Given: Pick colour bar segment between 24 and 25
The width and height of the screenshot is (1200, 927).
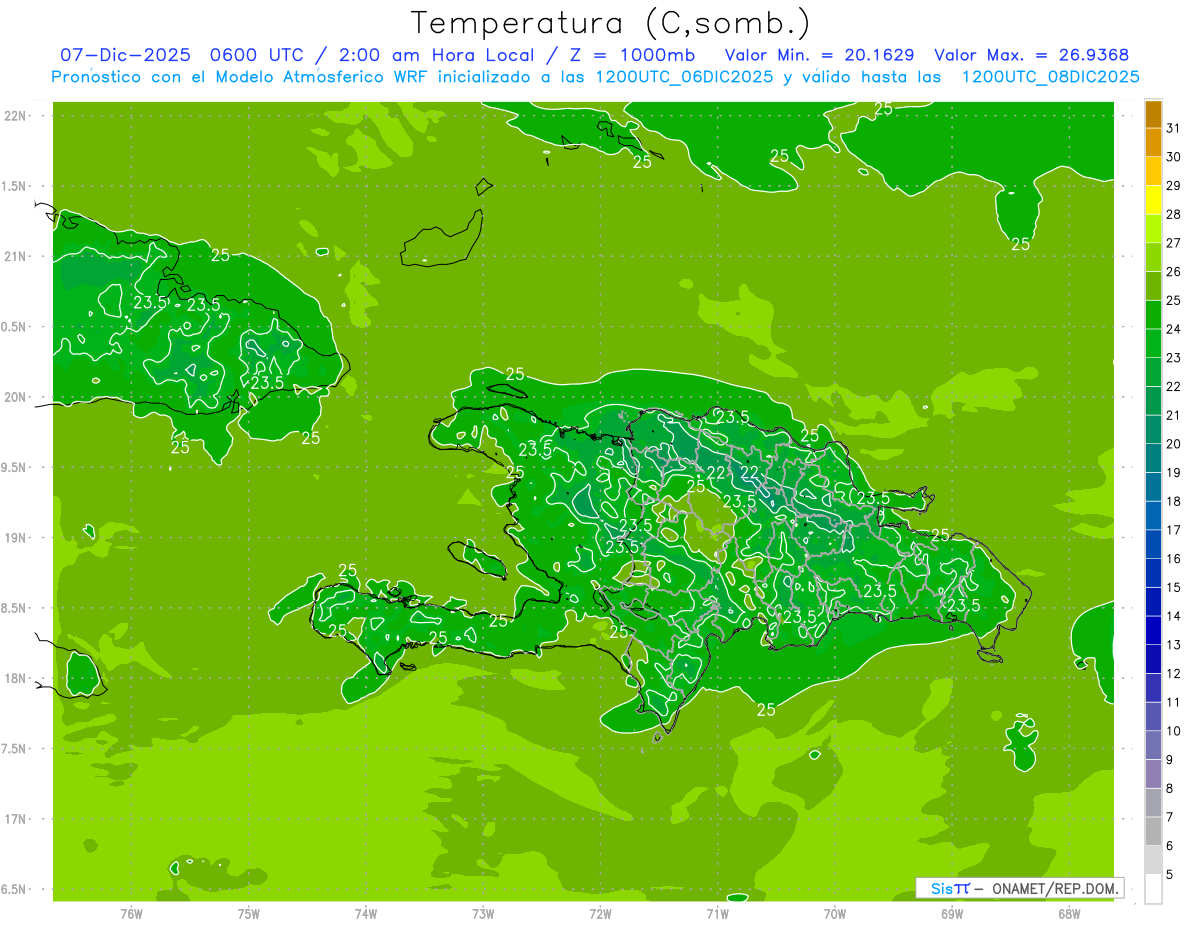Looking at the screenshot, I should [x=1153, y=315].
